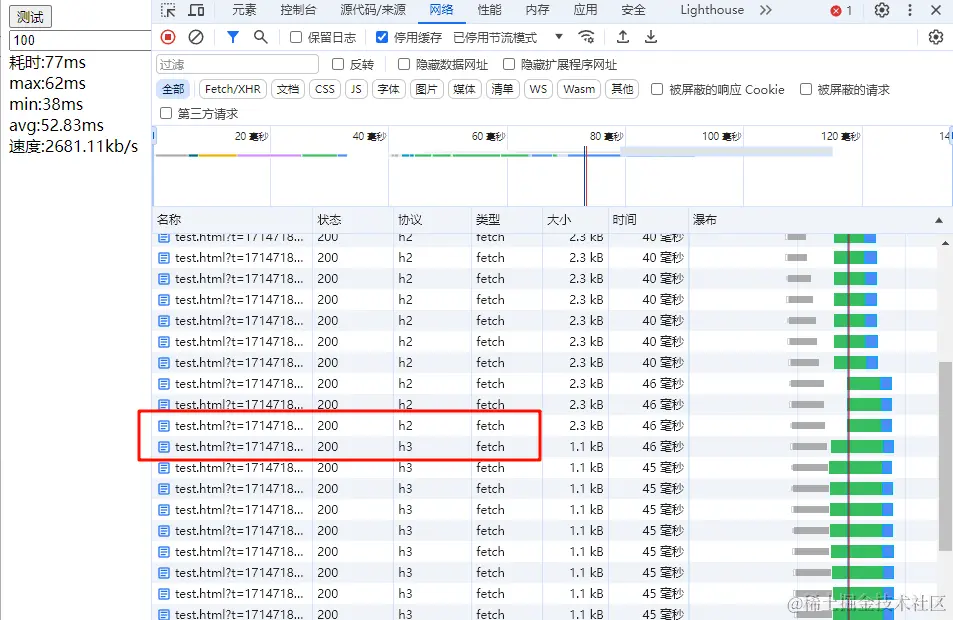The image size is (953, 620).
Task: Filter requests by 文档 type
Action: tap(287, 89)
